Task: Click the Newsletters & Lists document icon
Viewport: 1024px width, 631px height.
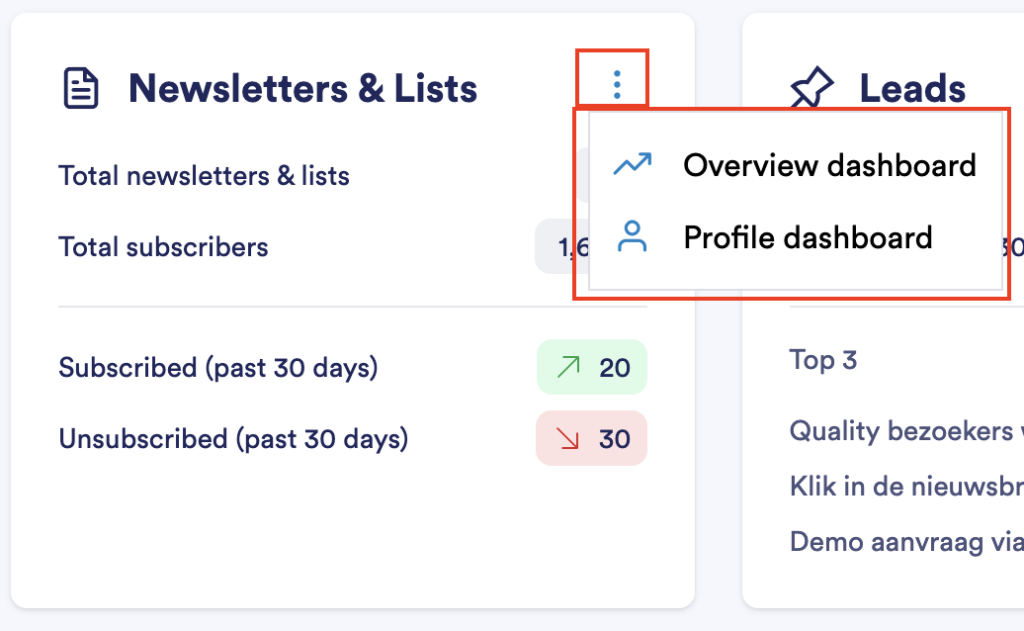Action: point(82,88)
